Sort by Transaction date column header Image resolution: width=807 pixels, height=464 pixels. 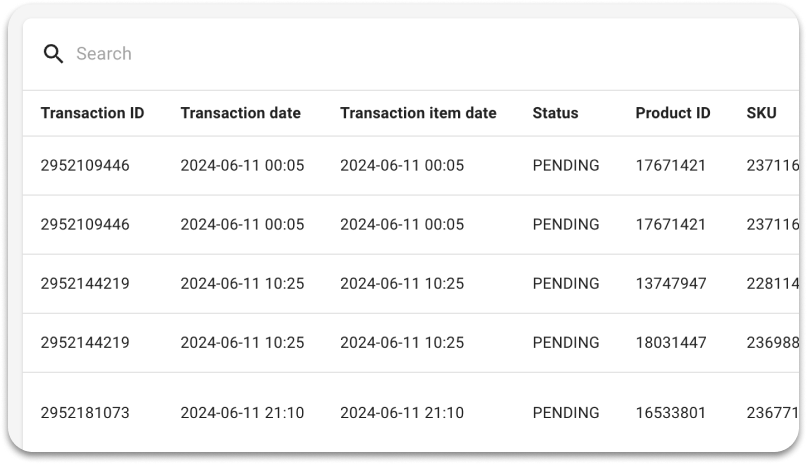(x=240, y=113)
